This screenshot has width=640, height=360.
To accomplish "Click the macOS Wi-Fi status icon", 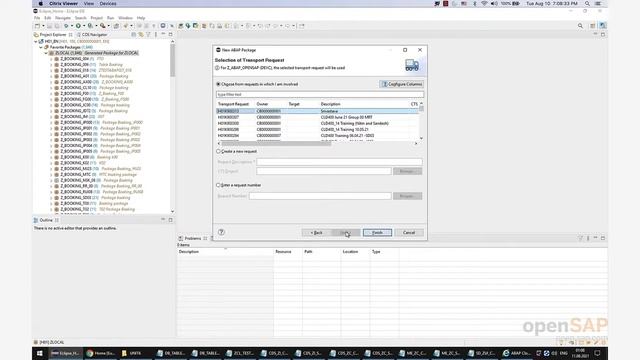I will [484, 3].
